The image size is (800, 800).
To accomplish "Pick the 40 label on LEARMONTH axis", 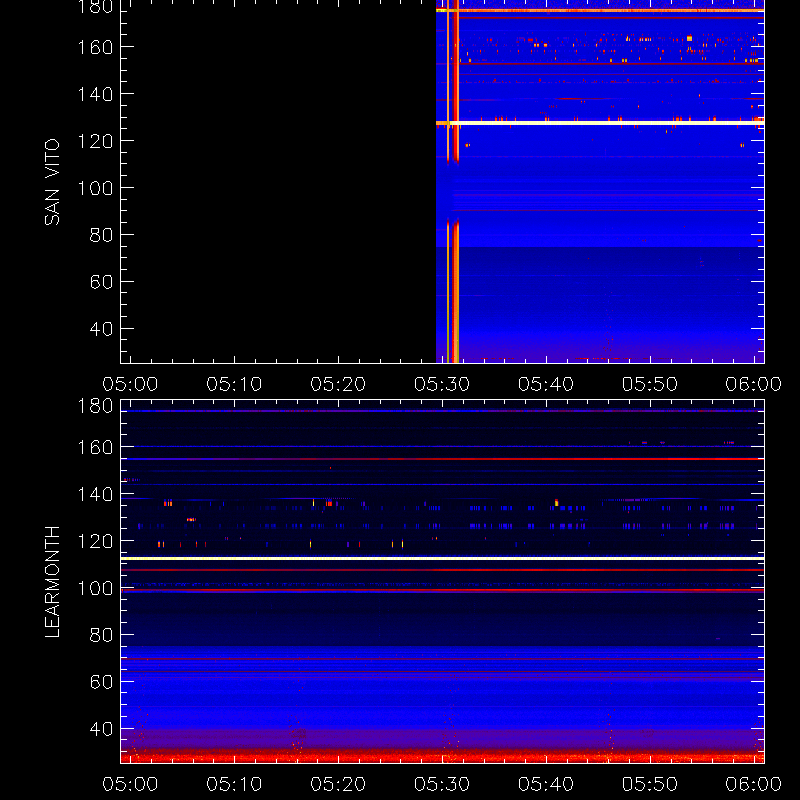I will [101, 729].
